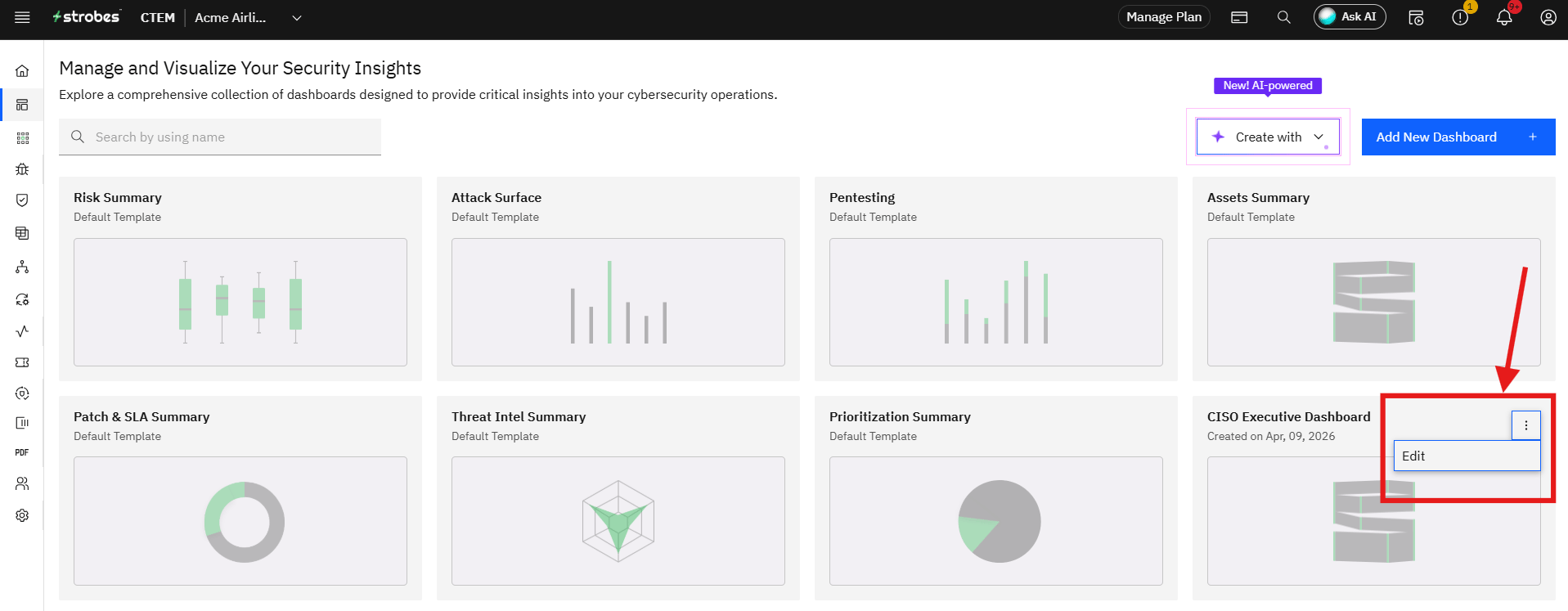Open the grid apps sidebar icon
The height and width of the screenshot is (611, 1568).
coord(22,138)
